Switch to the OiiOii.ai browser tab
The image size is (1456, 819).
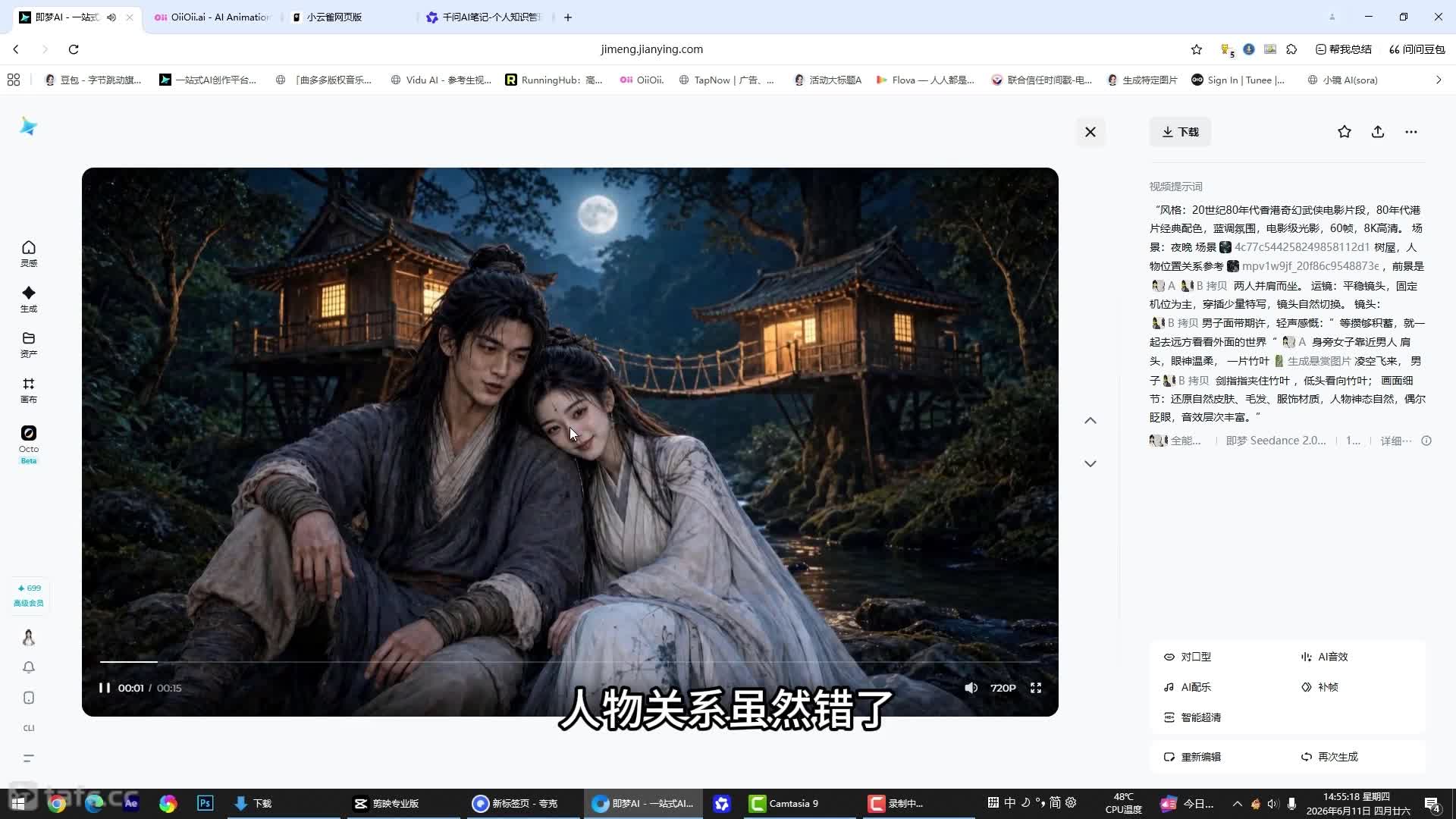click(212, 17)
